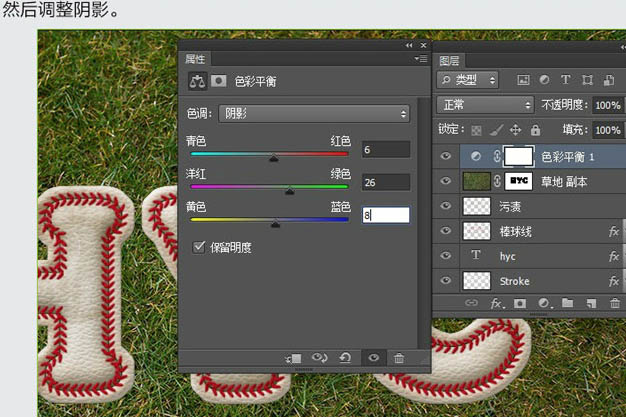Toggle adjustment layer visibility in Properties footer

click(374, 358)
